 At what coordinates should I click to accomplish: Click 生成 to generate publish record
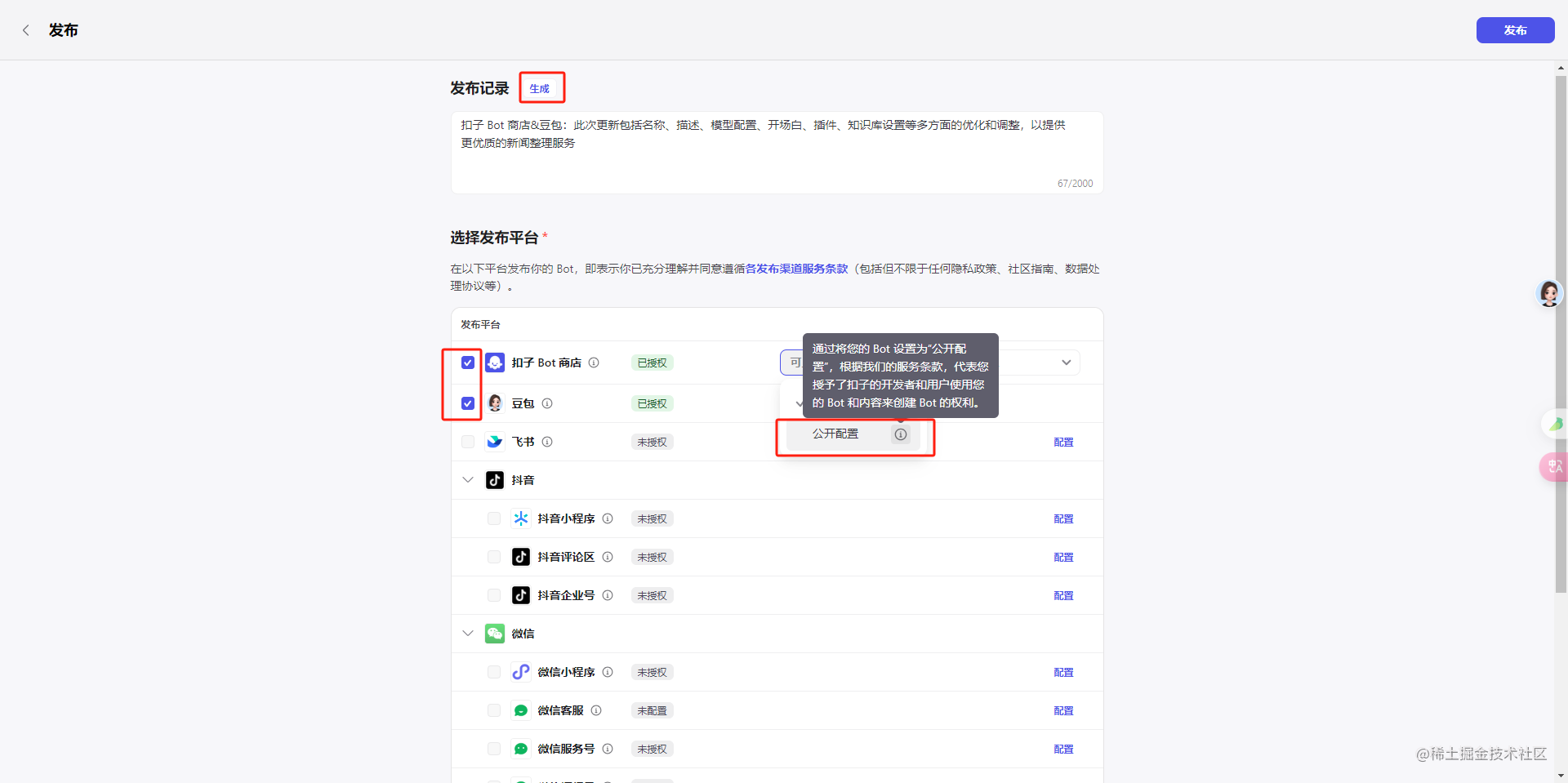(540, 88)
